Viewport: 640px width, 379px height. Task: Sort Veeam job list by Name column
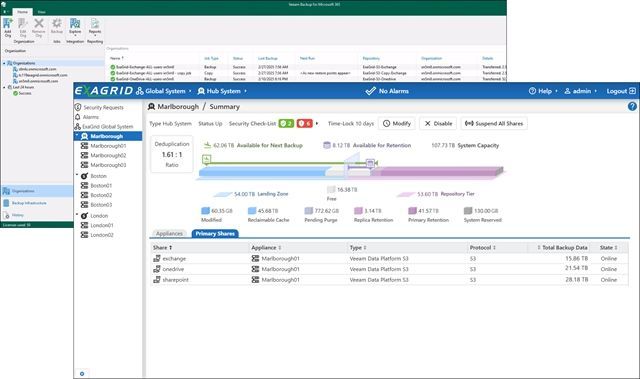click(117, 58)
